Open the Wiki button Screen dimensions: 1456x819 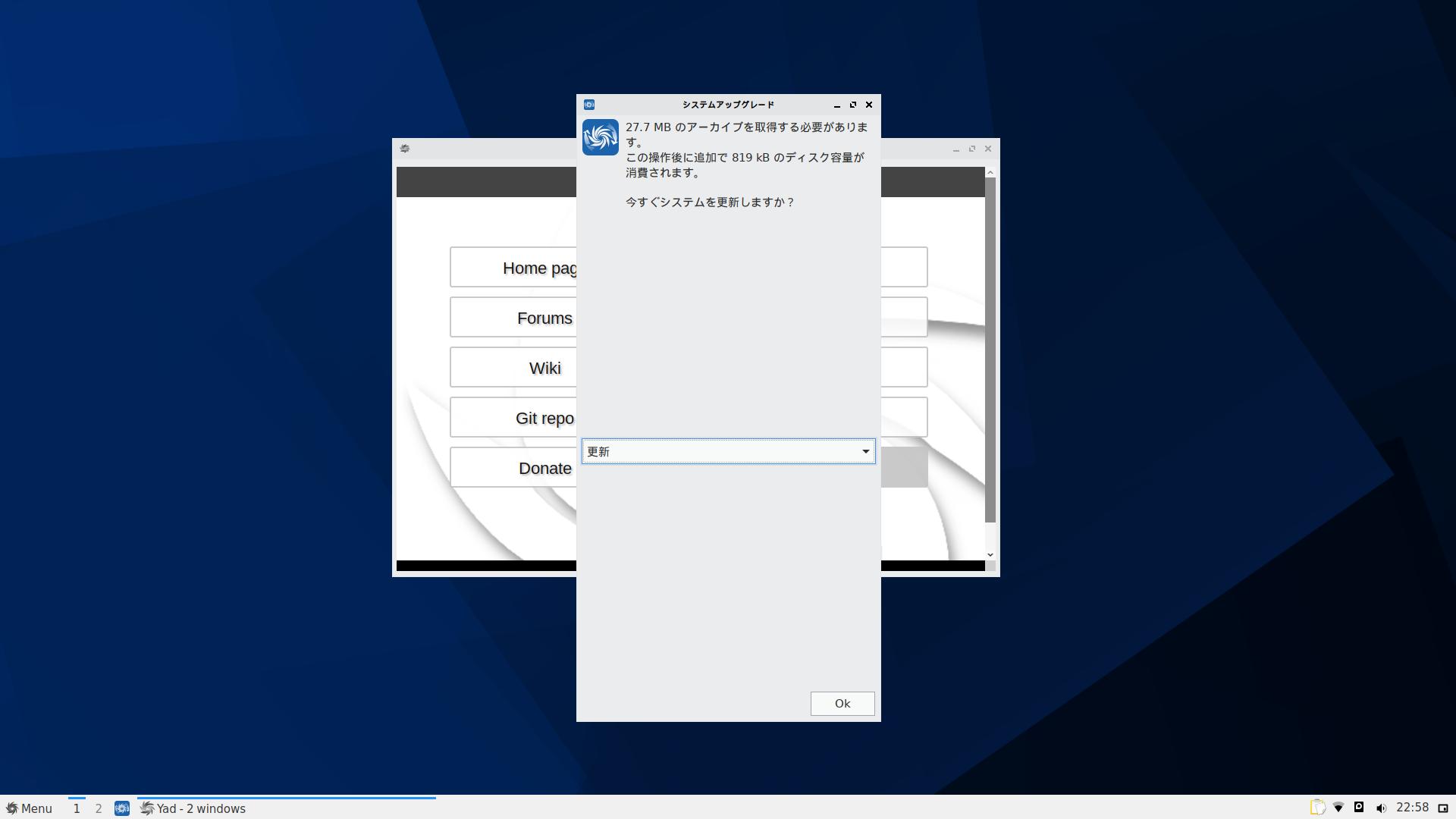tap(513, 368)
